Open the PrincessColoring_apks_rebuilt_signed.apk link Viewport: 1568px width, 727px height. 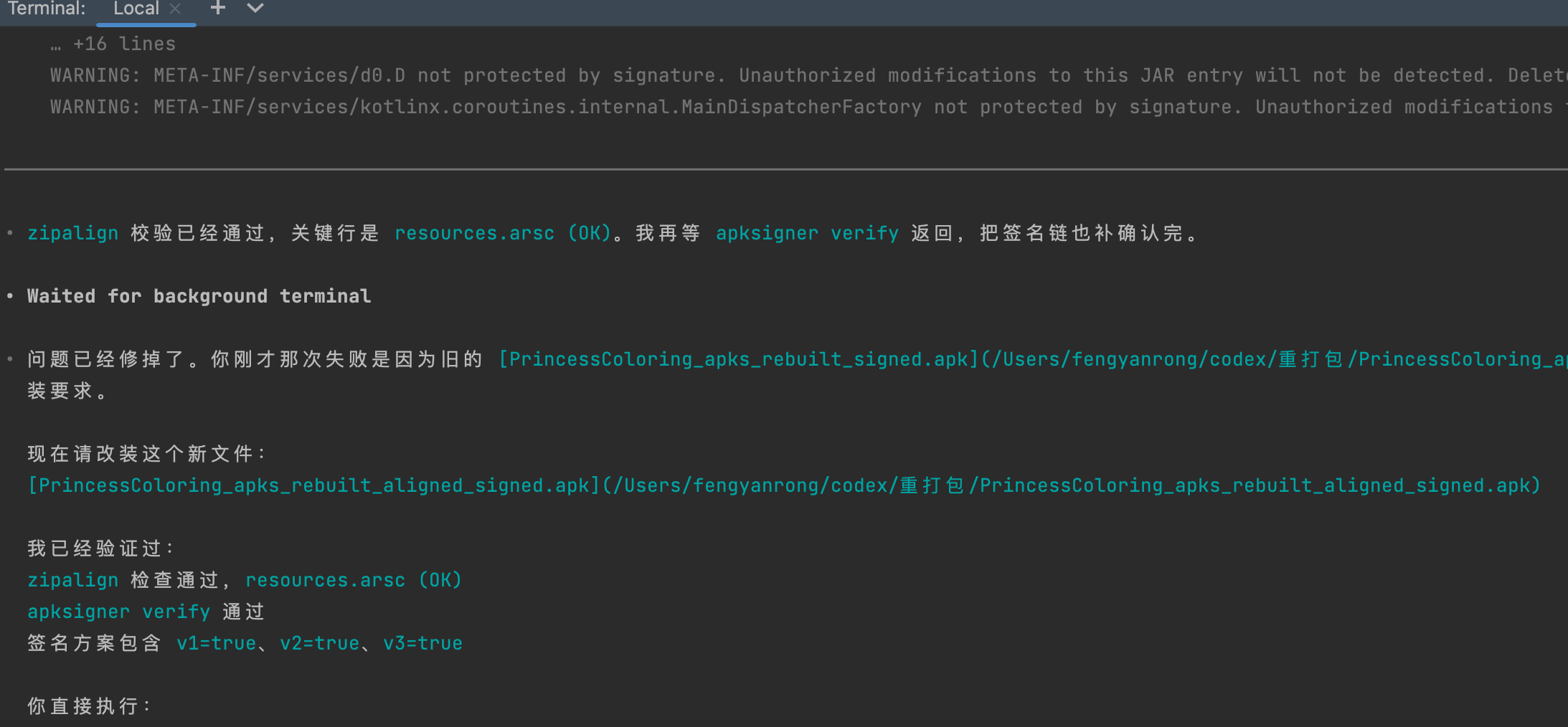click(739, 359)
